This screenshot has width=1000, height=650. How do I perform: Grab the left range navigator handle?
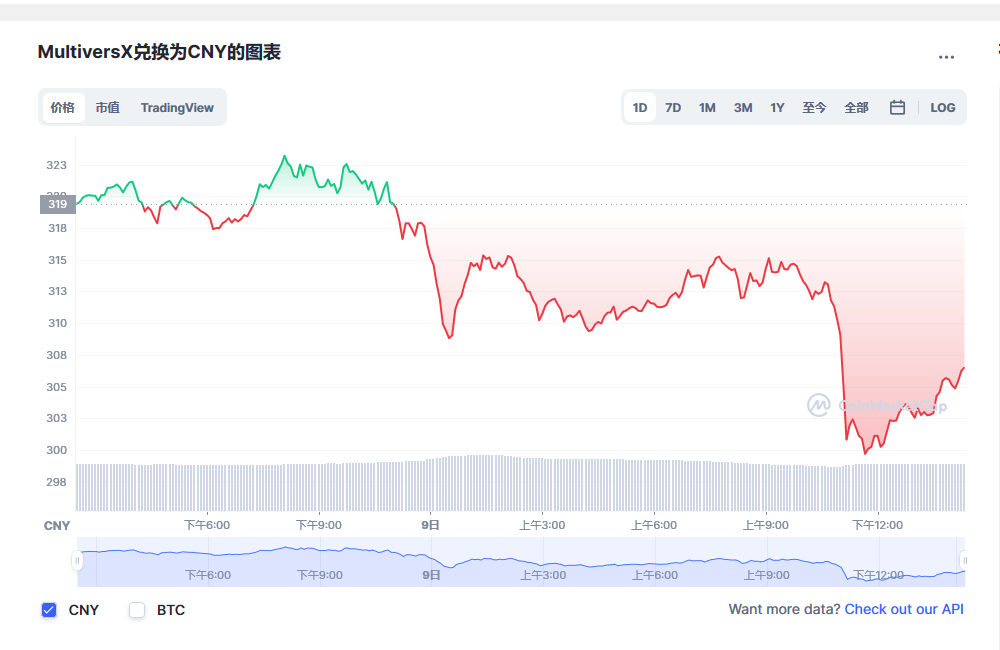[77, 561]
